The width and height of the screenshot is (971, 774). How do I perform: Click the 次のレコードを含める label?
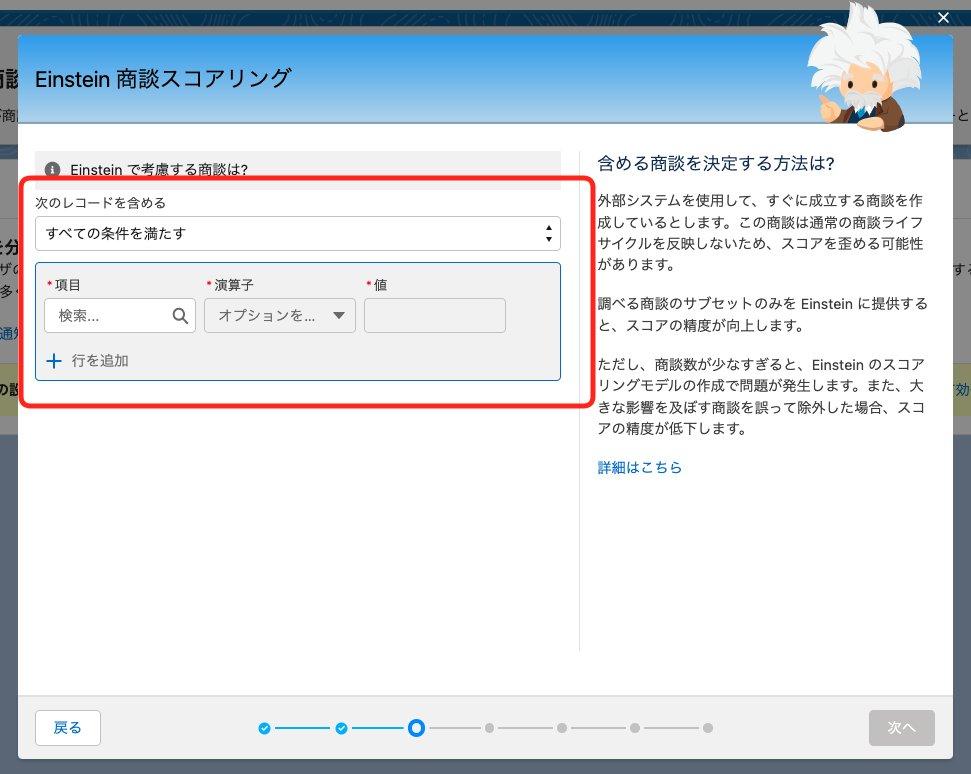(100, 202)
